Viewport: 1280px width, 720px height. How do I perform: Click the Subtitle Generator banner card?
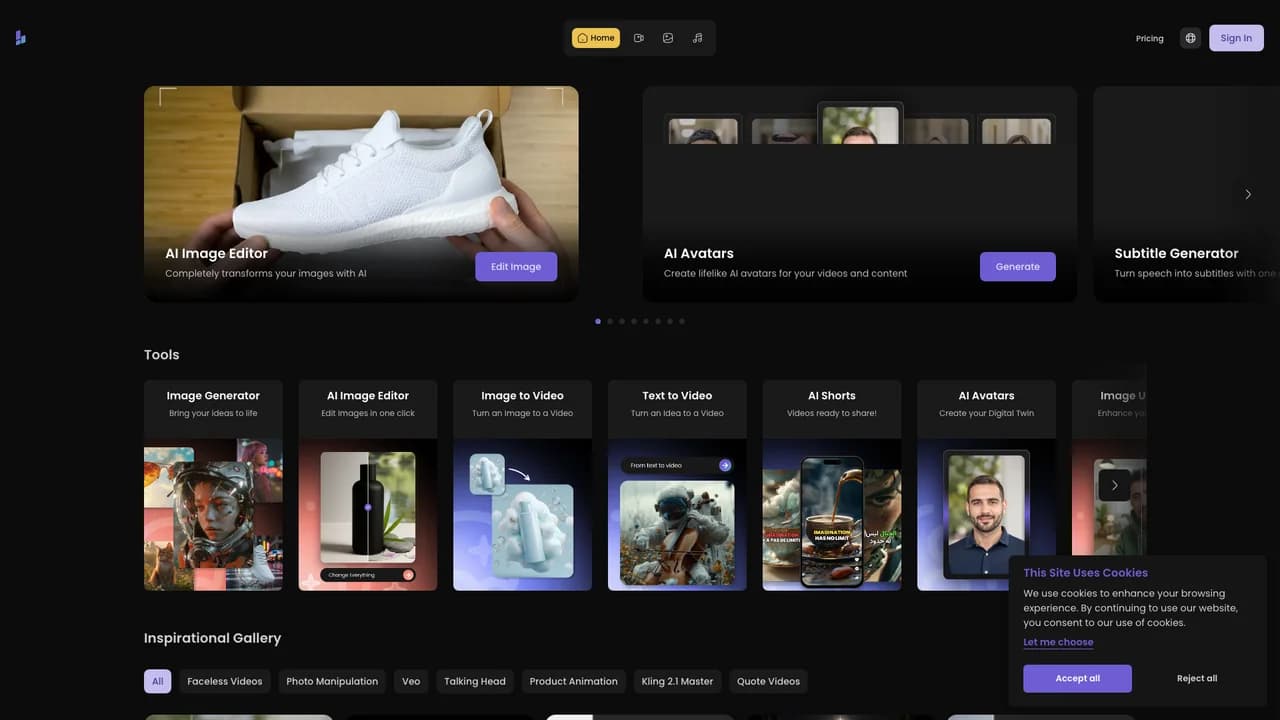[x=1186, y=194]
